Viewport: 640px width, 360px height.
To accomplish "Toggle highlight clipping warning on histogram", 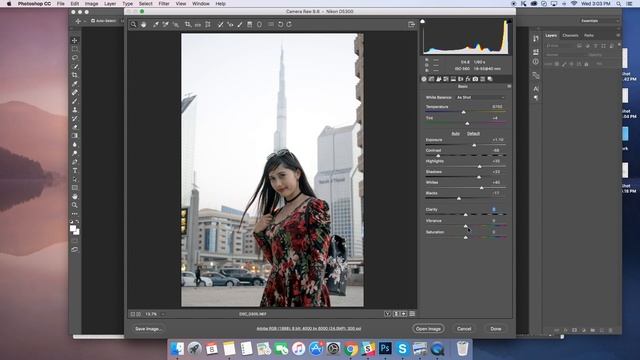I will [509, 21].
